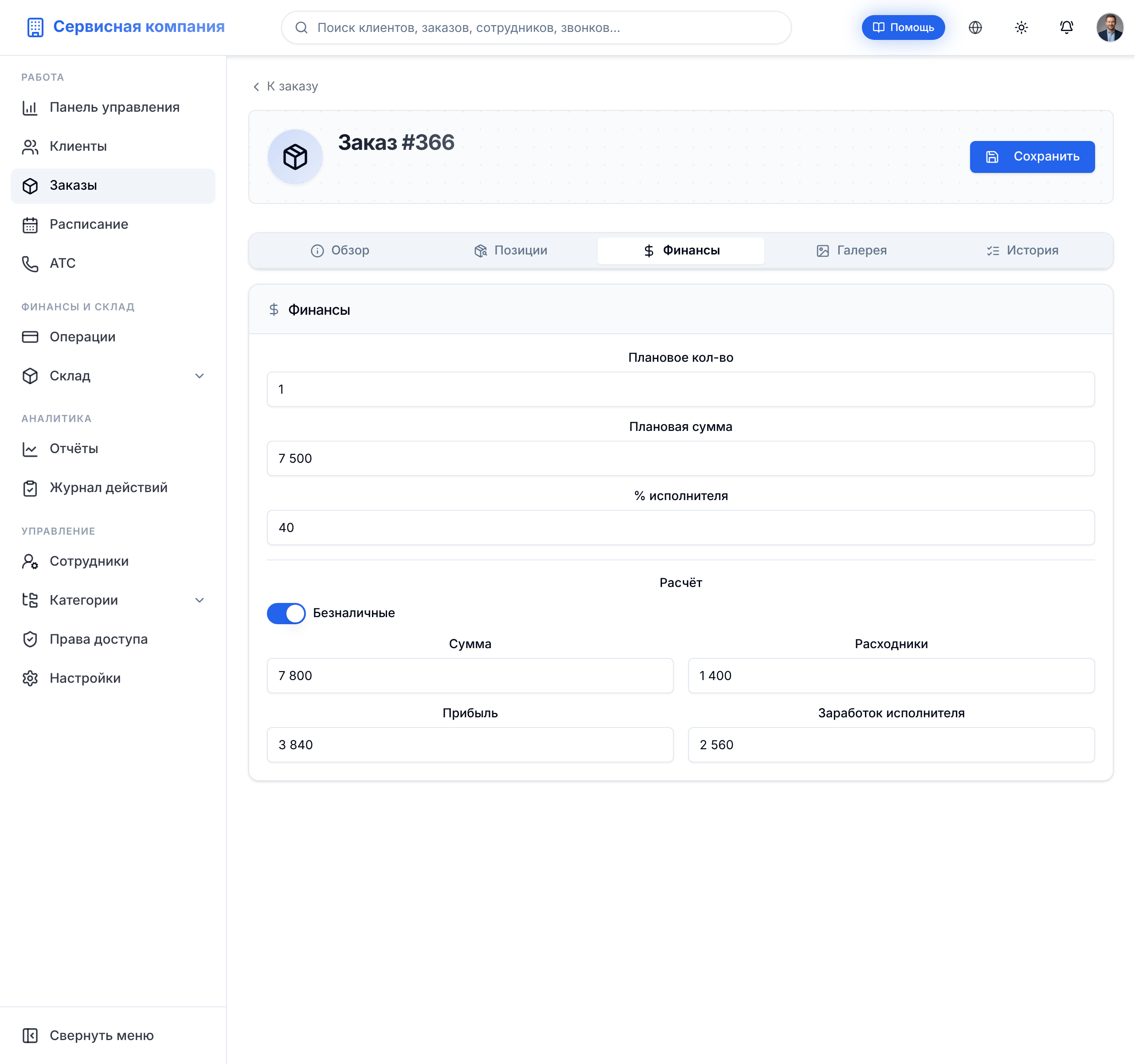
Task: Open АТС phone section
Action: pos(113,264)
